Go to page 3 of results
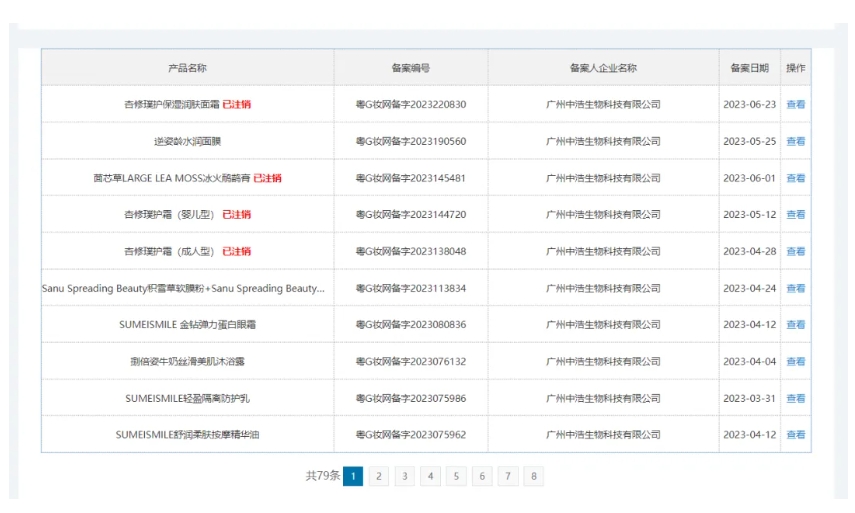 pos(405,476)
